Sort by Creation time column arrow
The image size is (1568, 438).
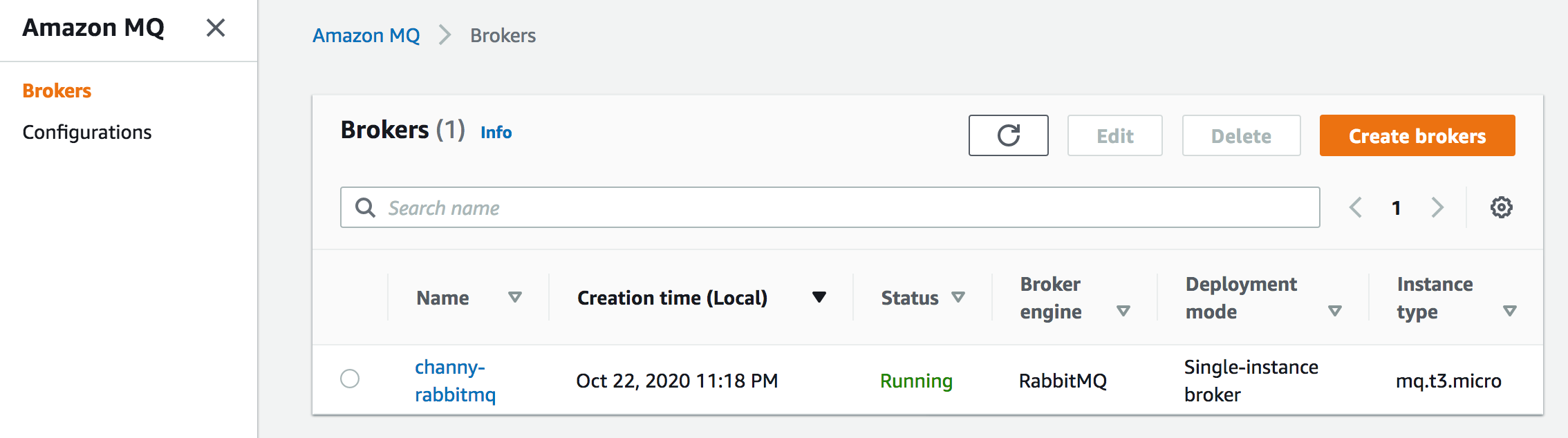point(819,297)
